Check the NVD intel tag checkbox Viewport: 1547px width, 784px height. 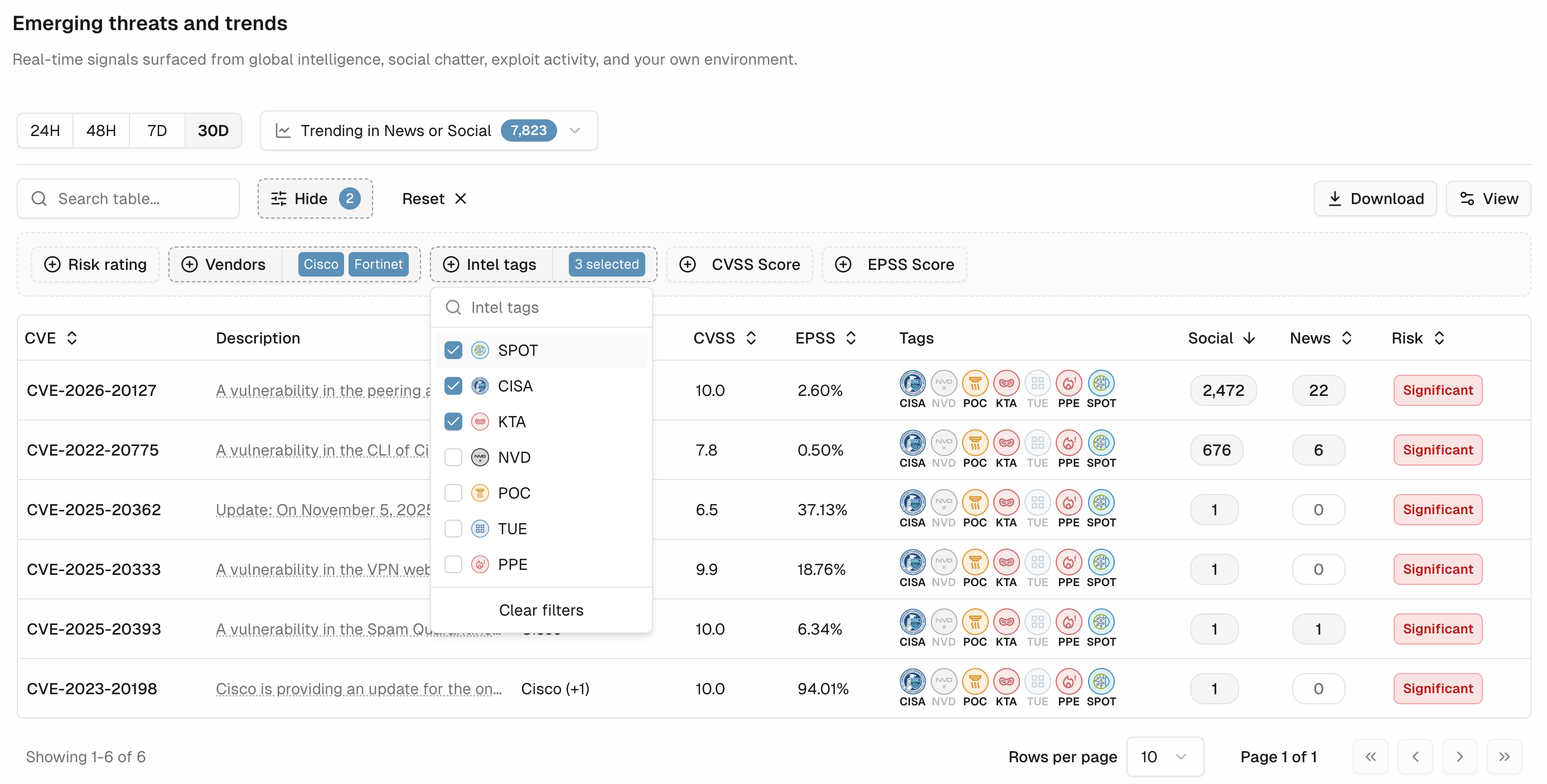tap(453, 457)
